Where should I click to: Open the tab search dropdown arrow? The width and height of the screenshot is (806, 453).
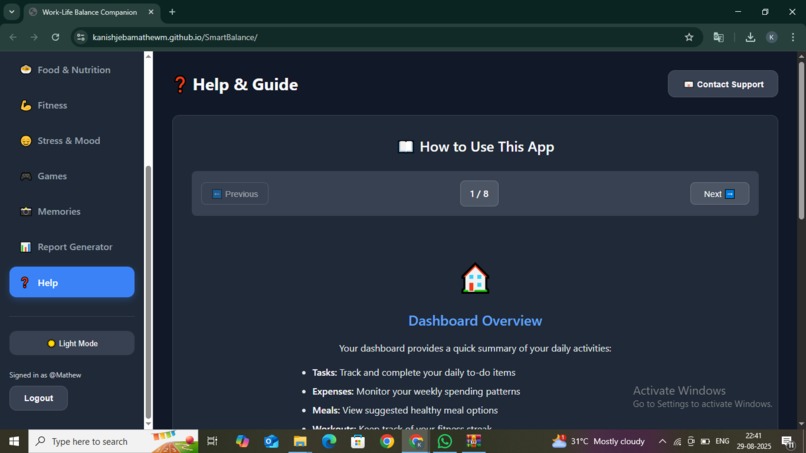coord(11,12)
